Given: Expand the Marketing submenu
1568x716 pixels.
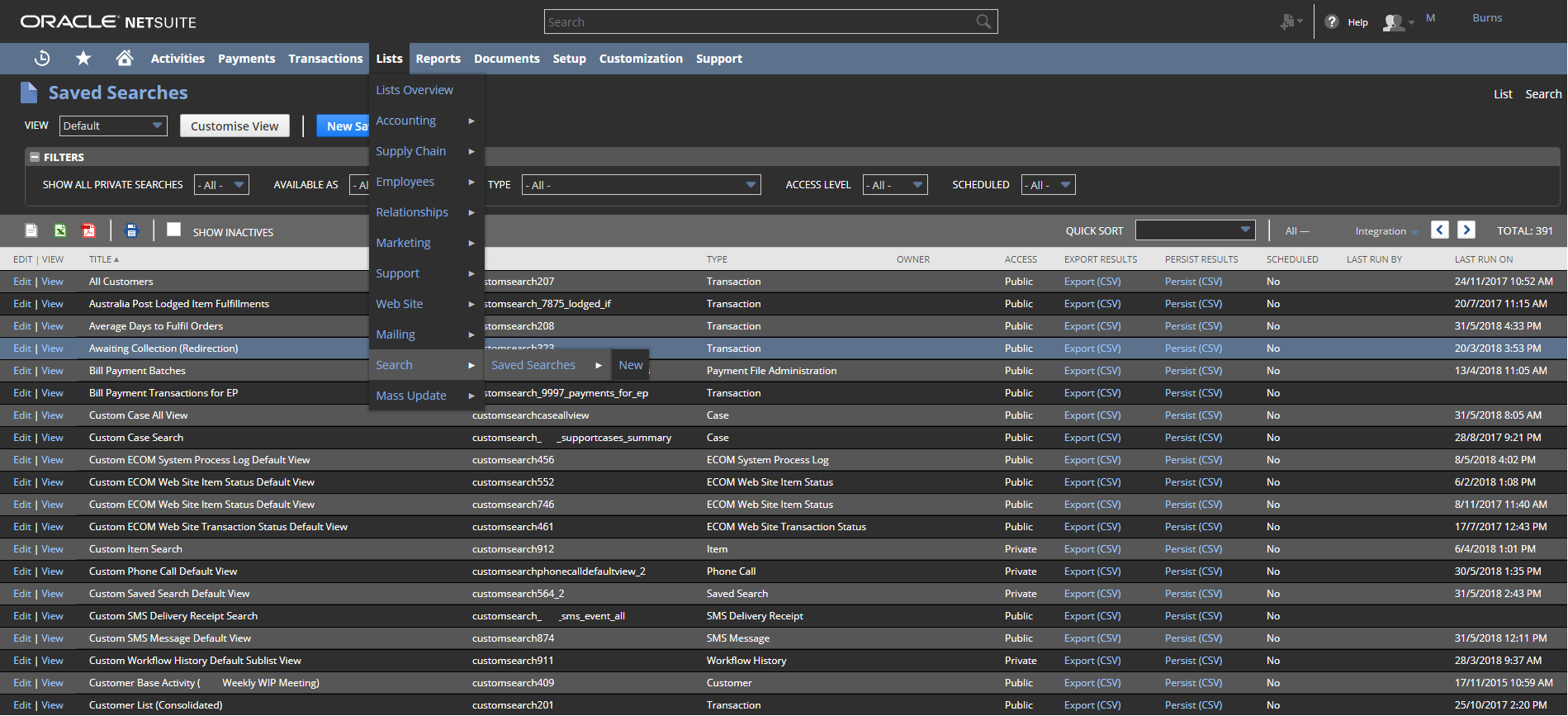Looking at the screenshot, I should pyautogui.click(x=426, y=243).
